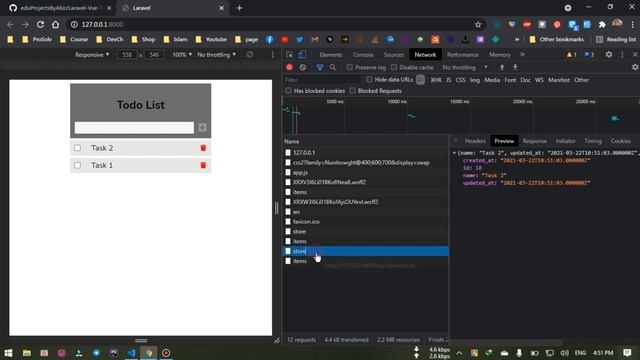Image resolution: width=640 pixels, height=360 pixels.
Task: Open the Headers tab of request details
Action: [475, 141]
